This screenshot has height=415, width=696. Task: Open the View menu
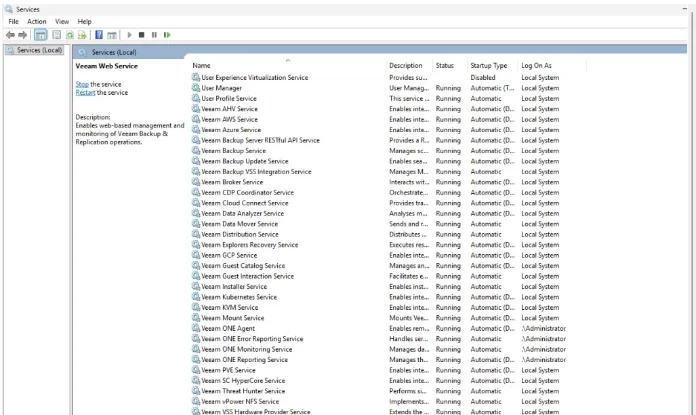tap(62, 21)
